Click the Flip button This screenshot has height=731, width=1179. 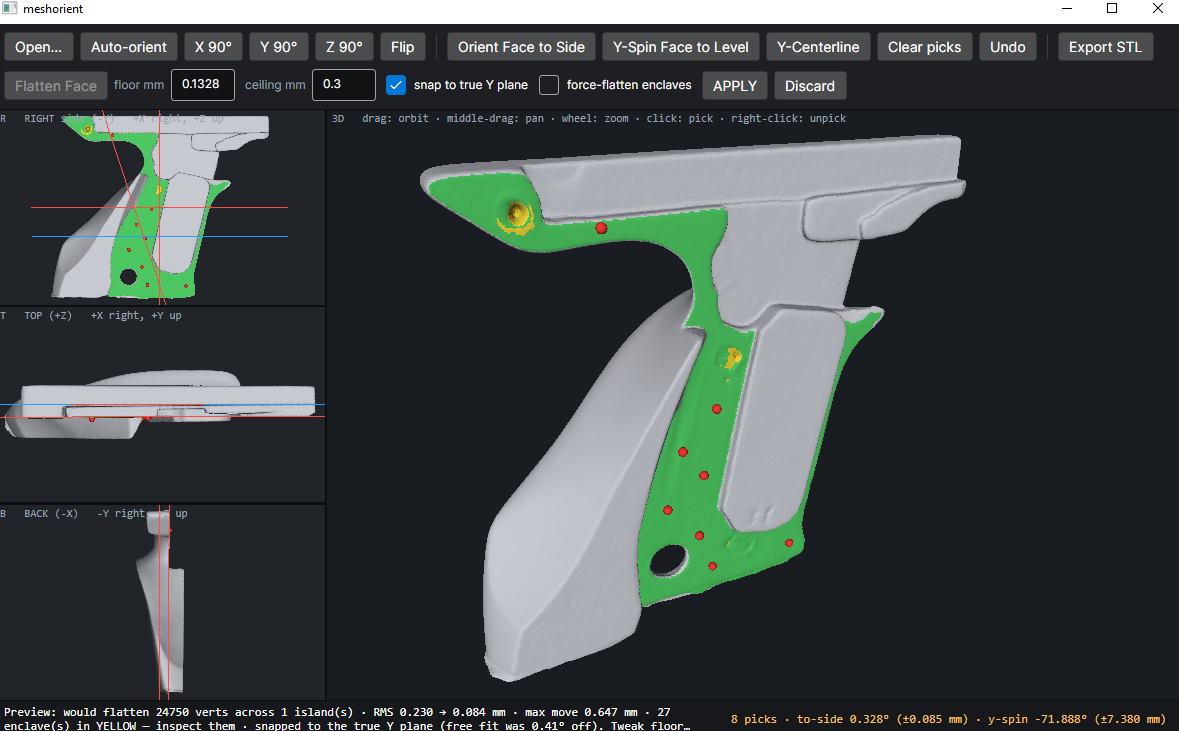[x=402, y=47]
